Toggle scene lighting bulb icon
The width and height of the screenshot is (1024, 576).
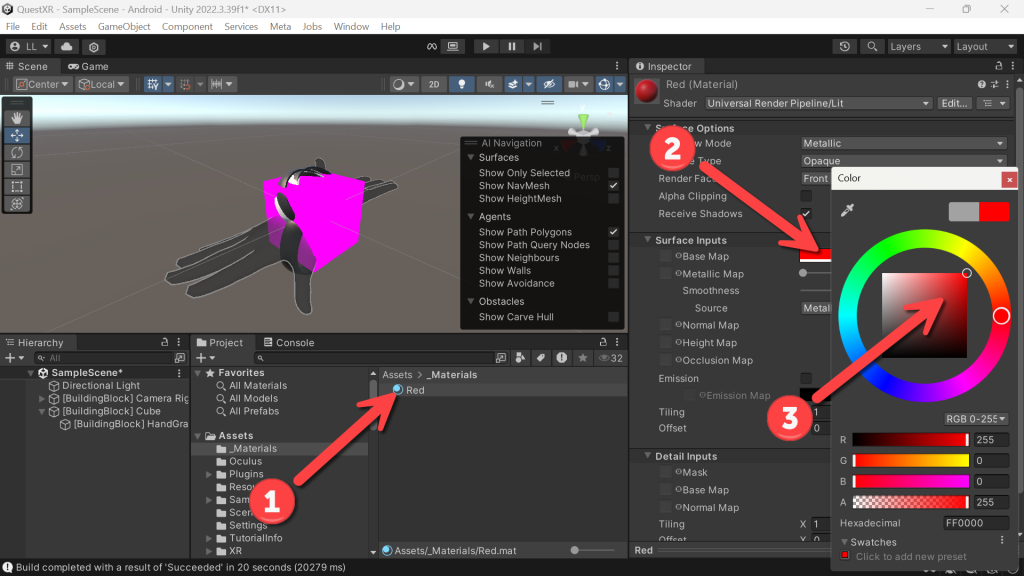click(x=462, y=84)
